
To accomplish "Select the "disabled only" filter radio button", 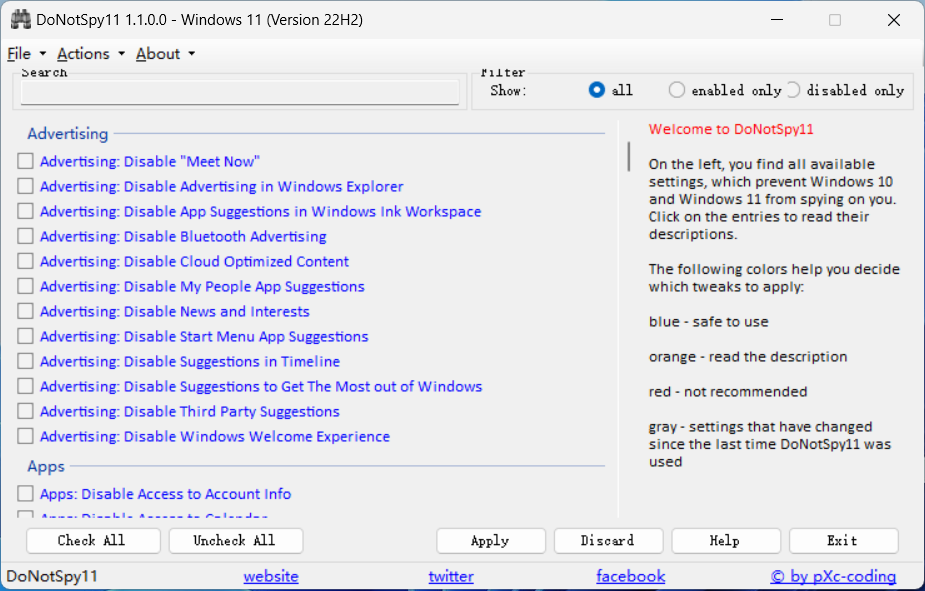I will [x=794, y=90].
